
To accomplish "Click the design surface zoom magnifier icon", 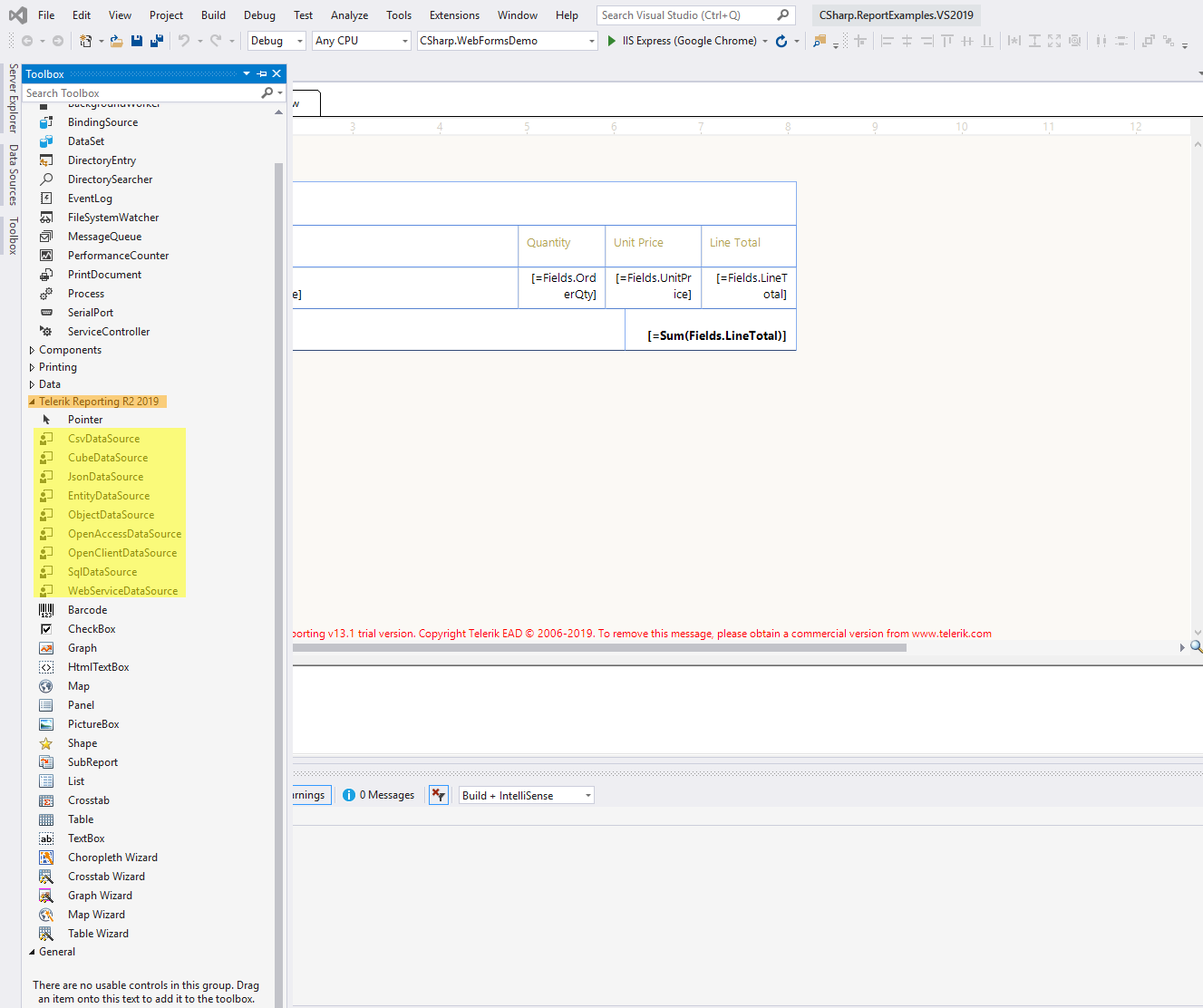I will [1196, 646].
